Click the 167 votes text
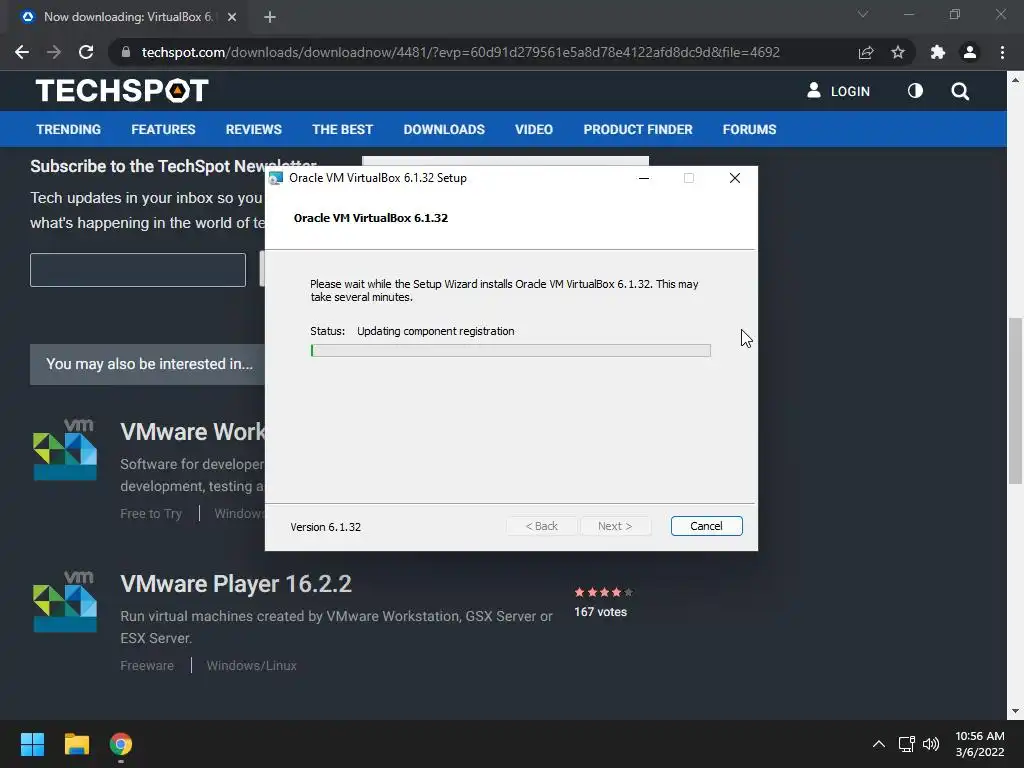This screenshot has width=1024, height=768. (x=600, y=612)
